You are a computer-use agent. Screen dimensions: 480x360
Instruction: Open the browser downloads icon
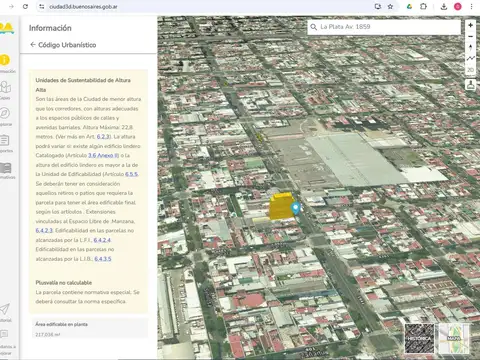click(444, 7)
